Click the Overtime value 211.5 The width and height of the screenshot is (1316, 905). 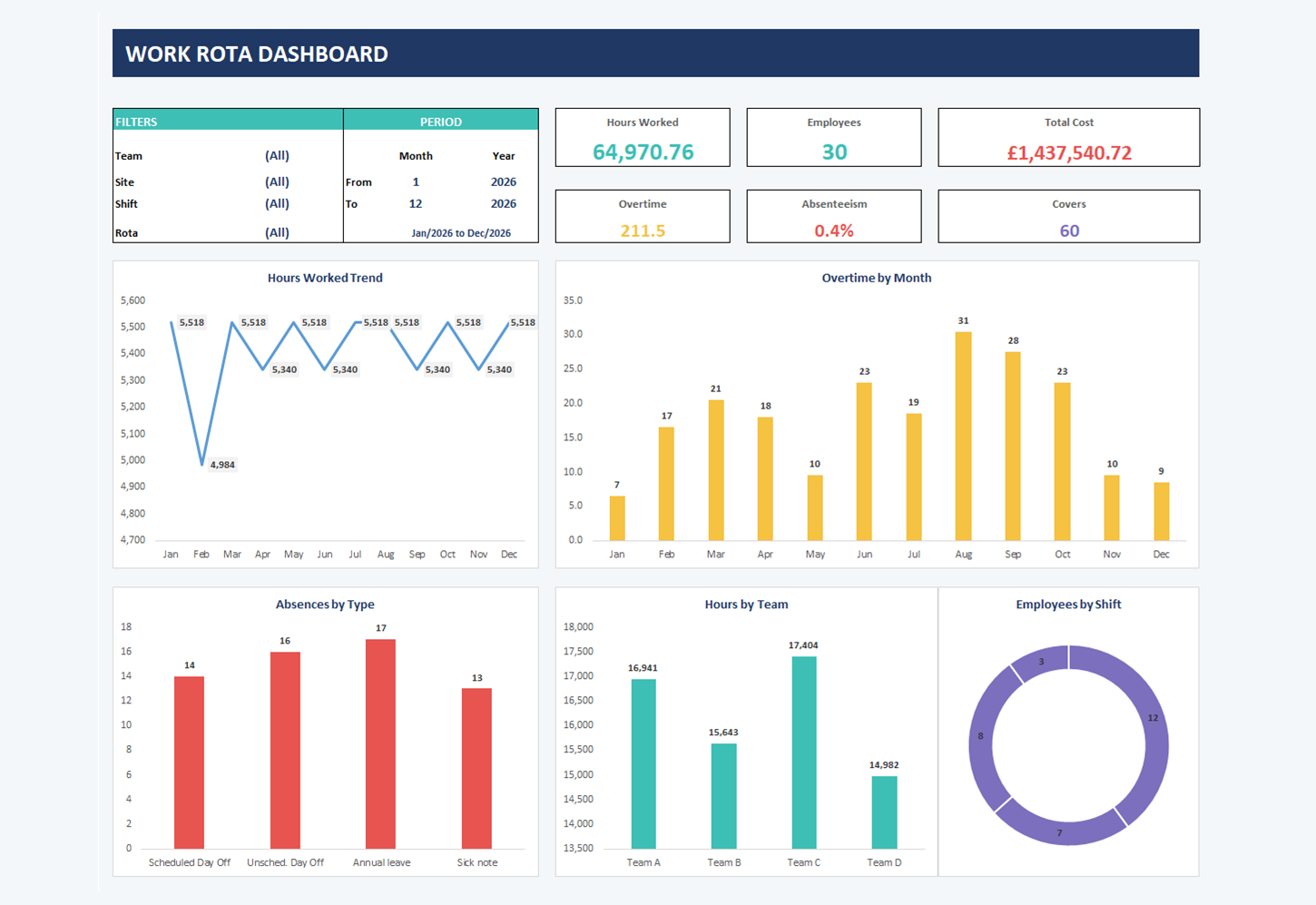pos(643,231)
